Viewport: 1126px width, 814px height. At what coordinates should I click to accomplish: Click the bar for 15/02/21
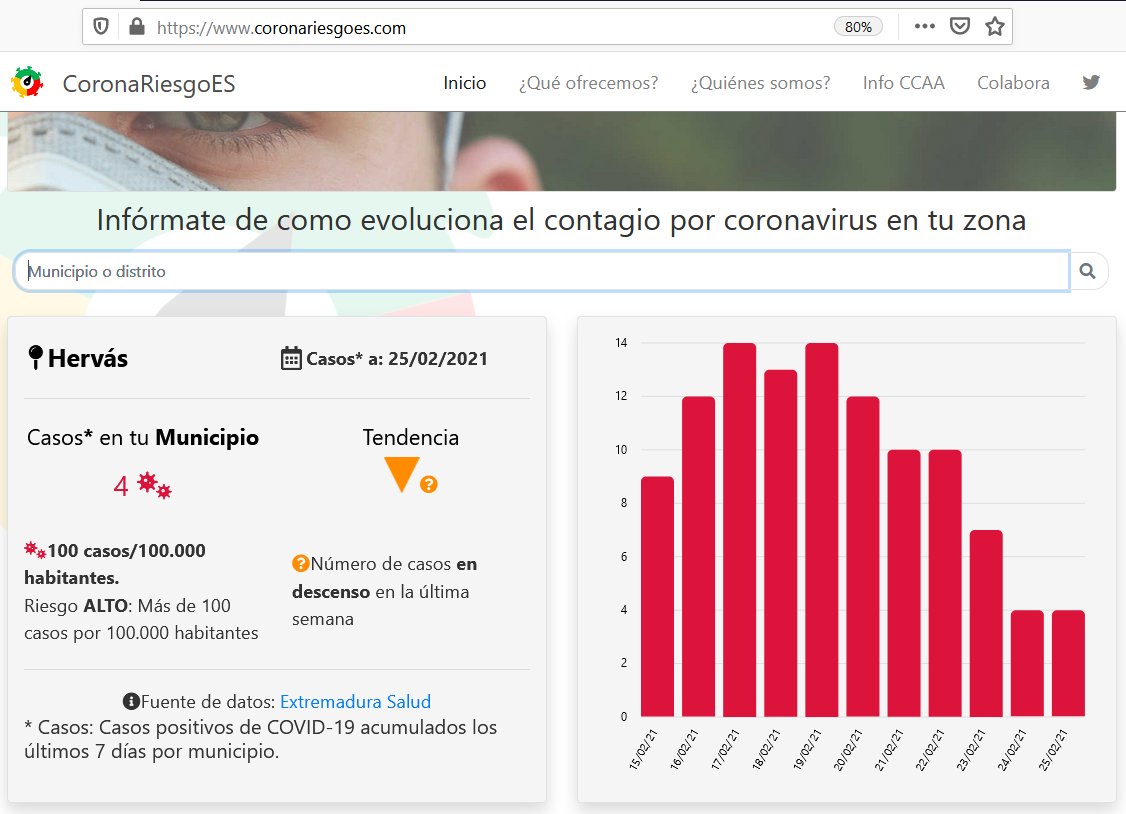click(657, 597)
